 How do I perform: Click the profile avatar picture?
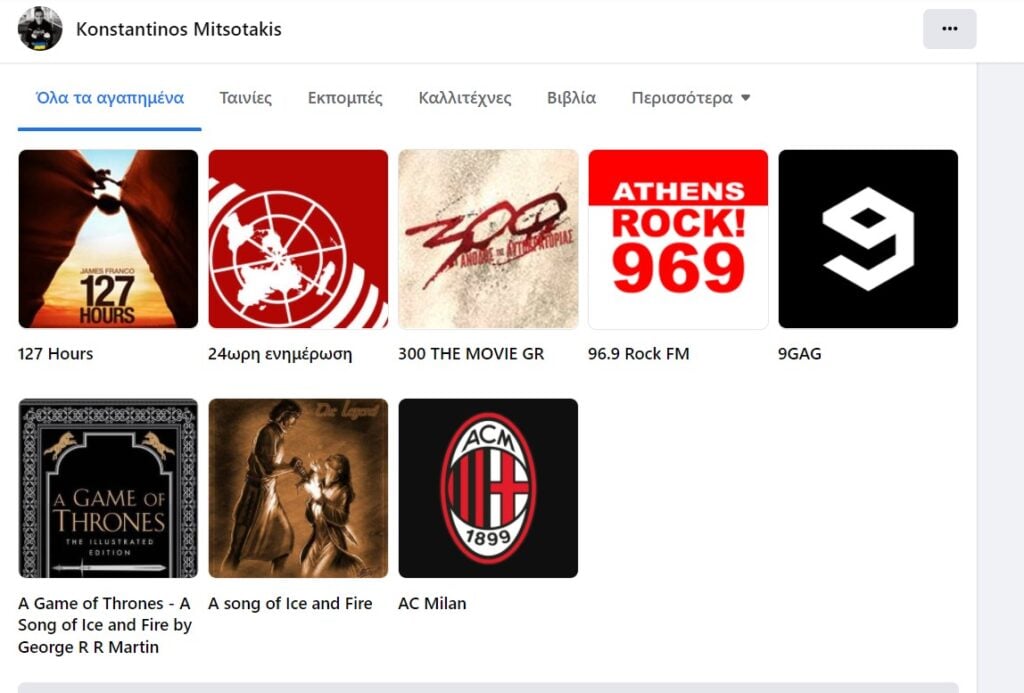coord(40,29)
